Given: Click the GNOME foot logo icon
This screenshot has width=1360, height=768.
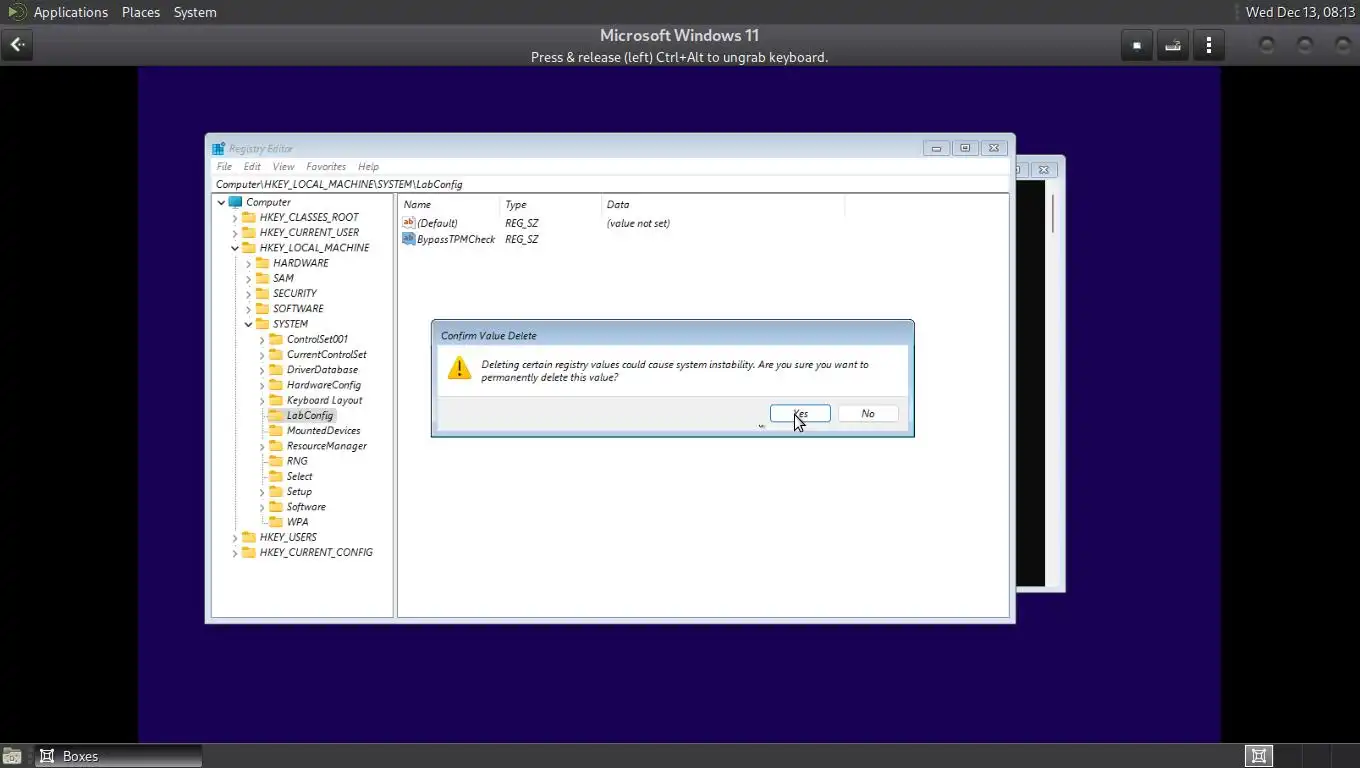Looking at the screenshot, I should [16, 12].
